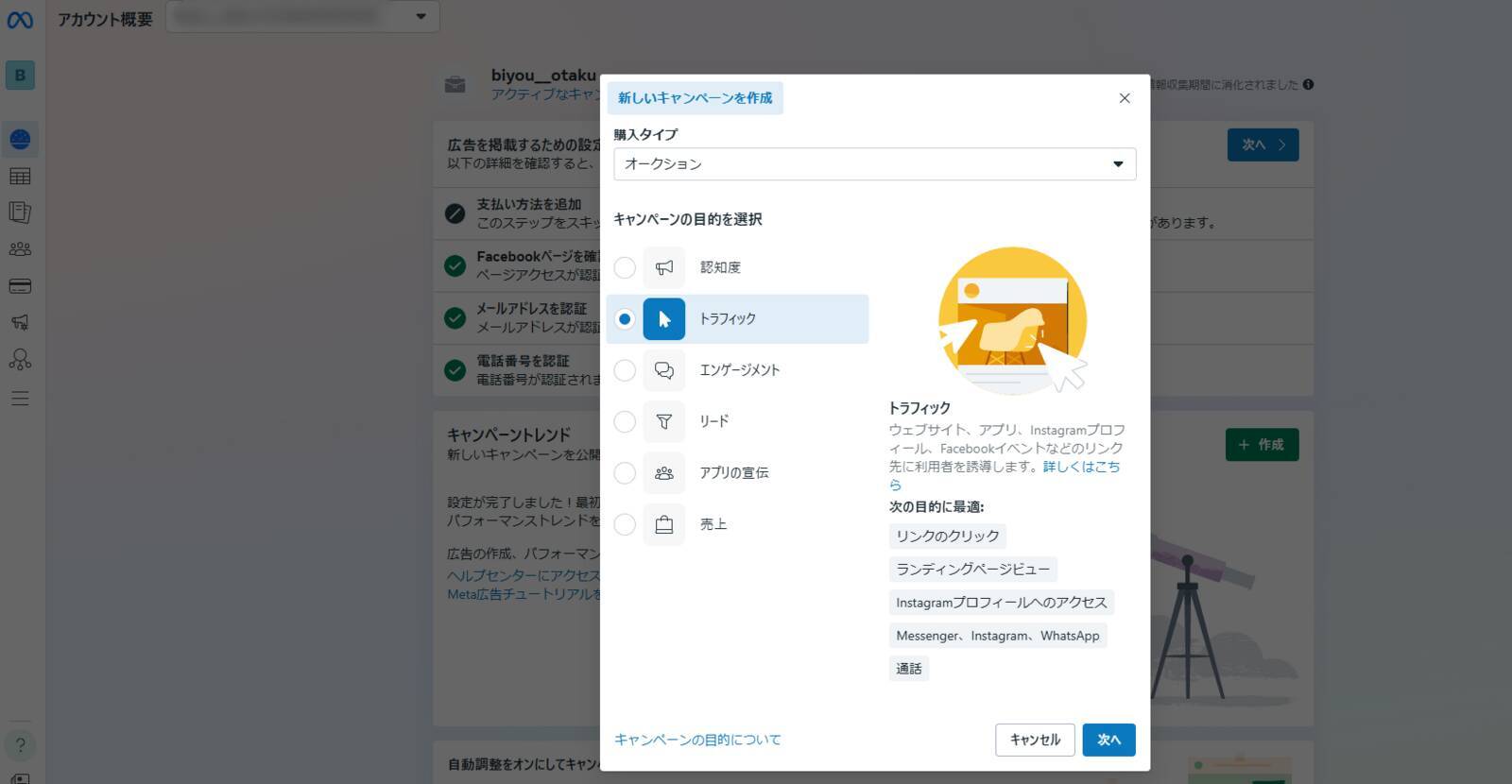Follow the 詳しくはこちら link

pos(1080,467)
